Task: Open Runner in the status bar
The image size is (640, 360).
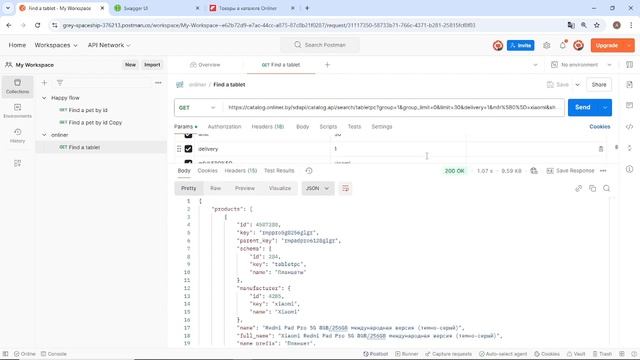Action: pyautogui.click(x=407, y=354)
